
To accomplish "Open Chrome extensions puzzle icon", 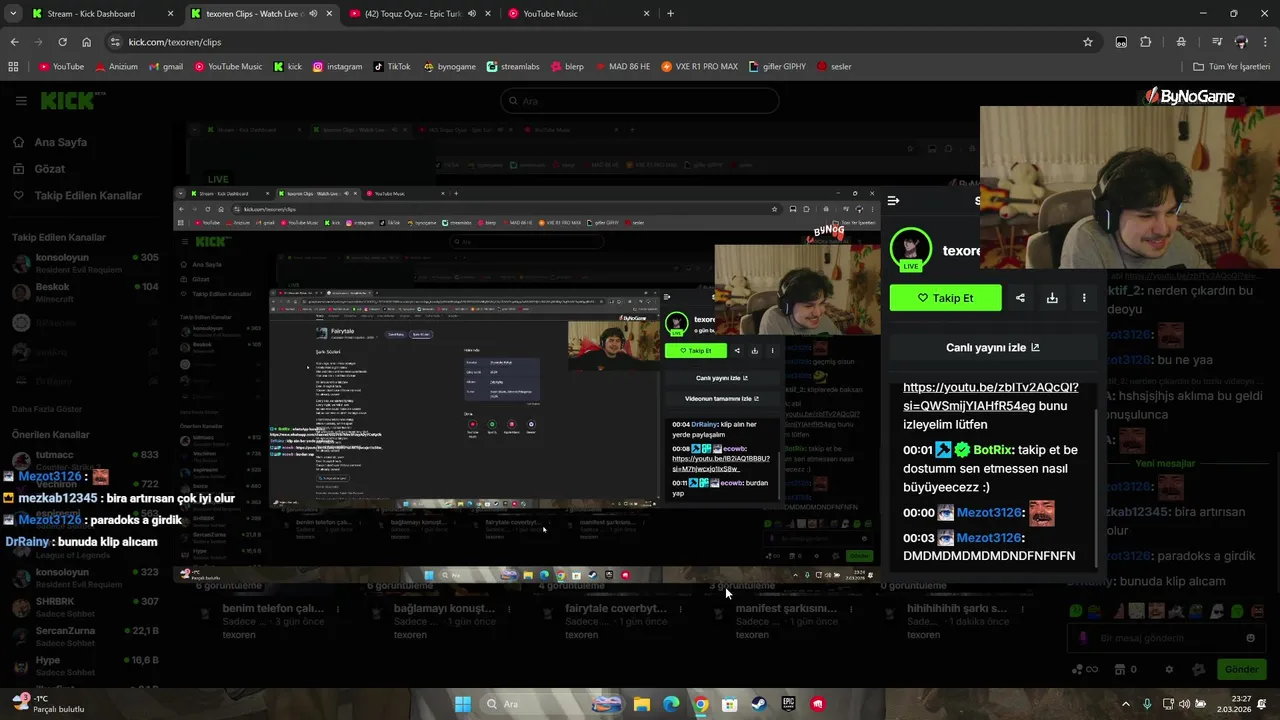I will coord(1146,42).
